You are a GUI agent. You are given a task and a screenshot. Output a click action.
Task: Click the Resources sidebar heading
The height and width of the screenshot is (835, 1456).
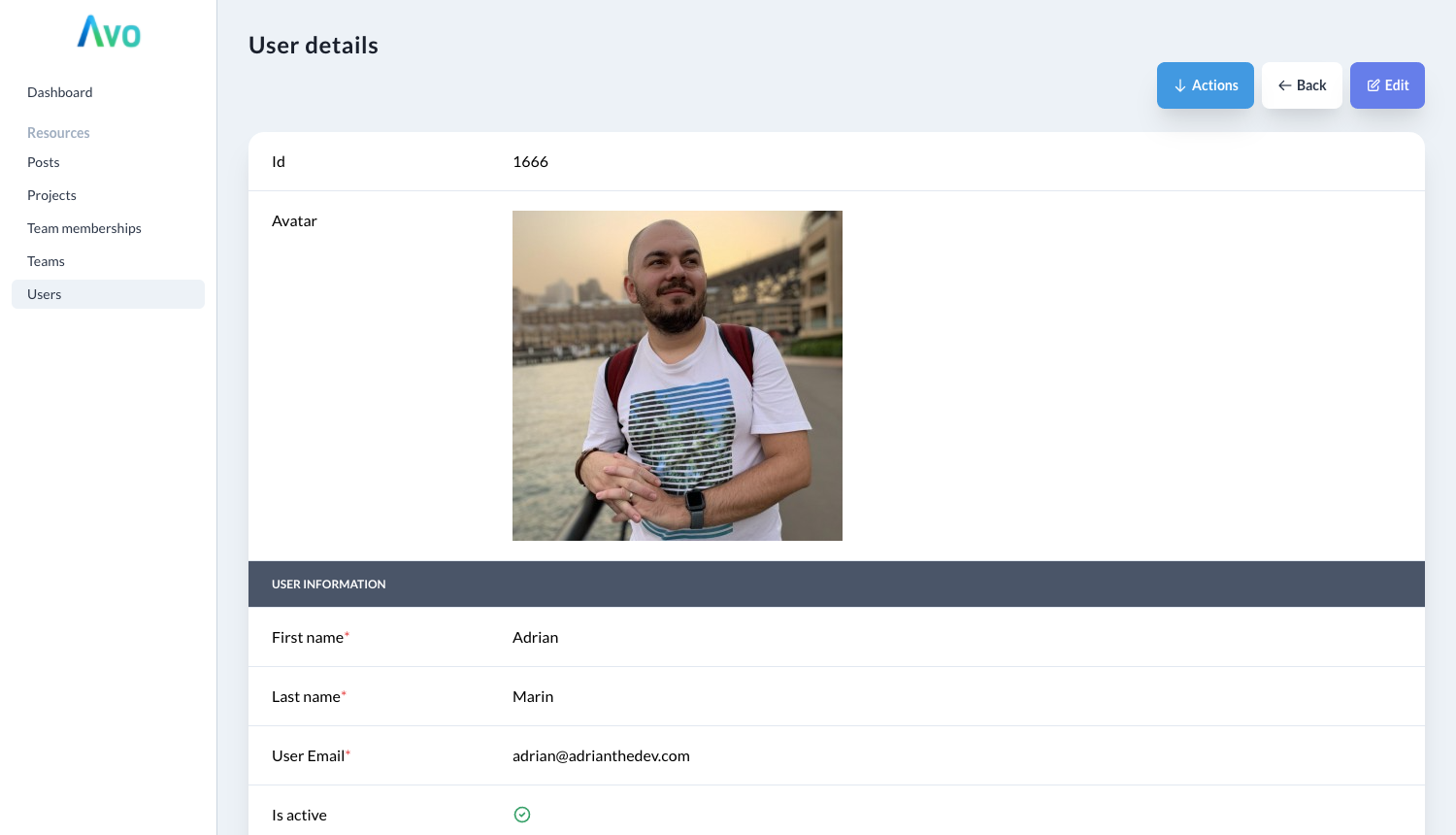coord(58,133)
